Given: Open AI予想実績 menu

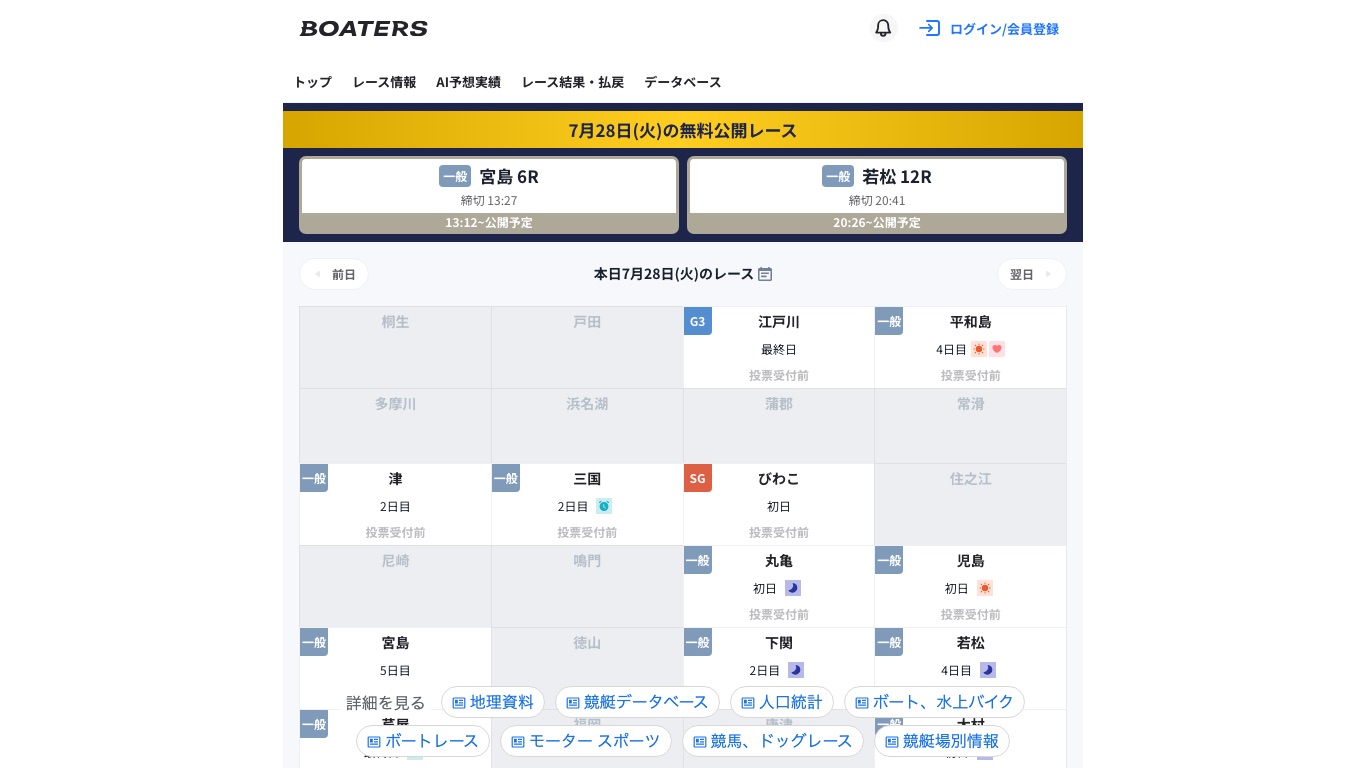Looking at the screenshot, I should click(x=468, y=82).
